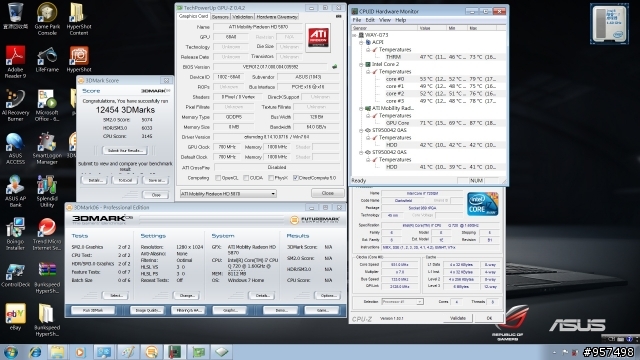Launch the ControlDeck desktop shortcut
The width and height of the screenshot is (640, 360).
pos(15,275)
